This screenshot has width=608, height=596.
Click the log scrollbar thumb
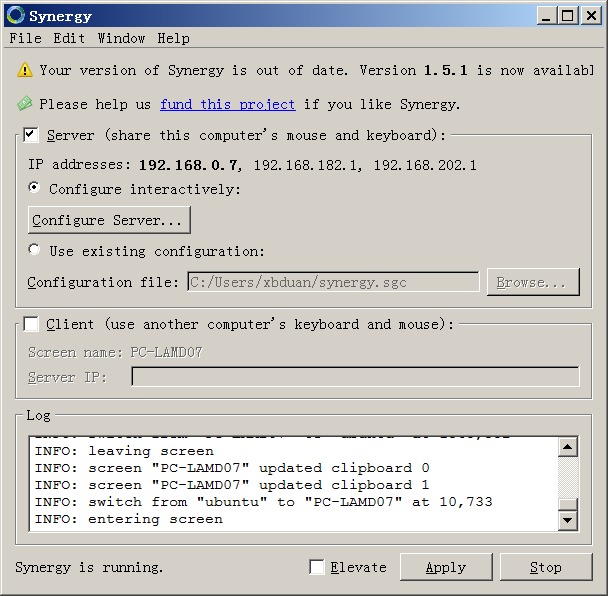(x=568, y=504)
